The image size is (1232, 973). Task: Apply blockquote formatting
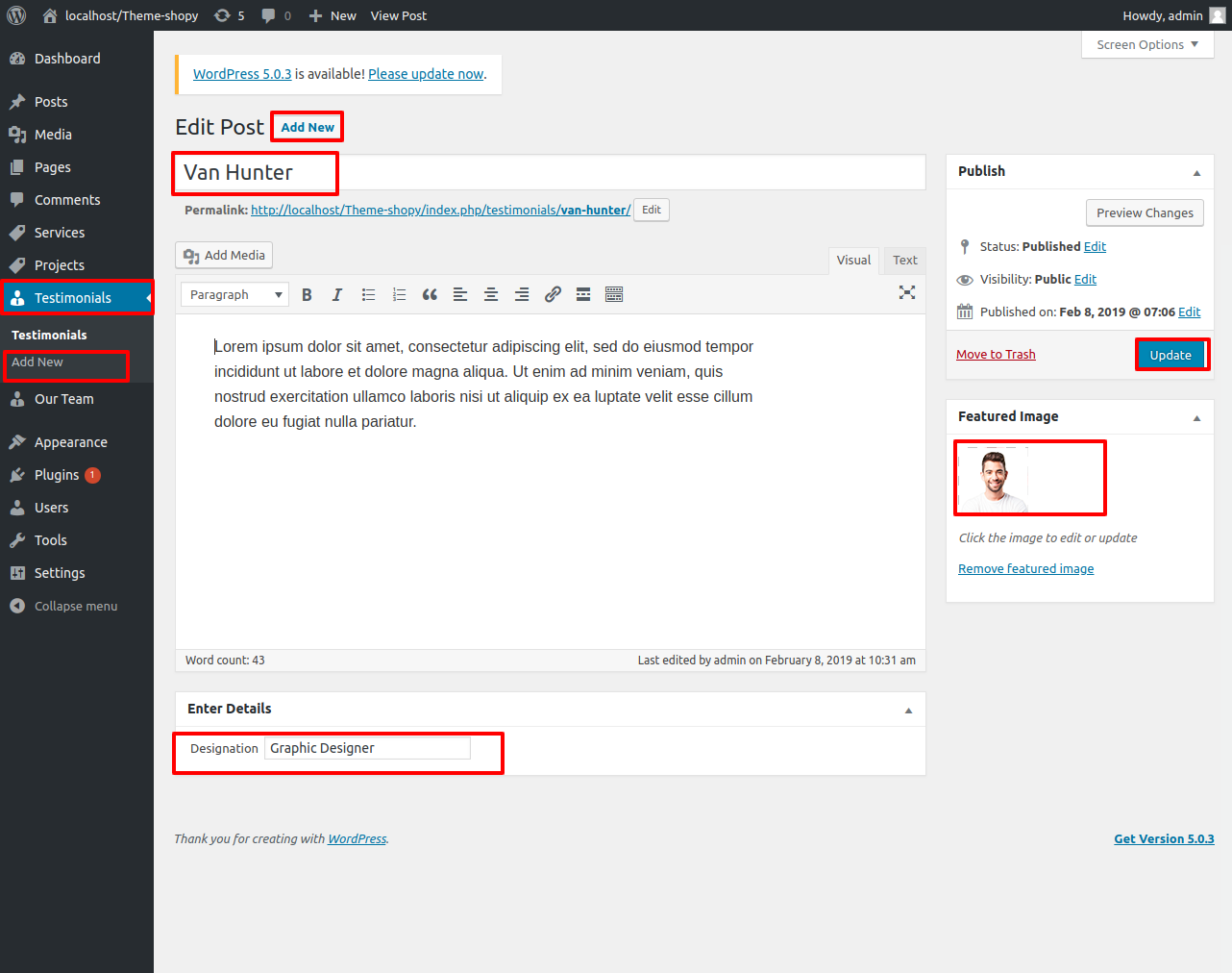(430, 295)
